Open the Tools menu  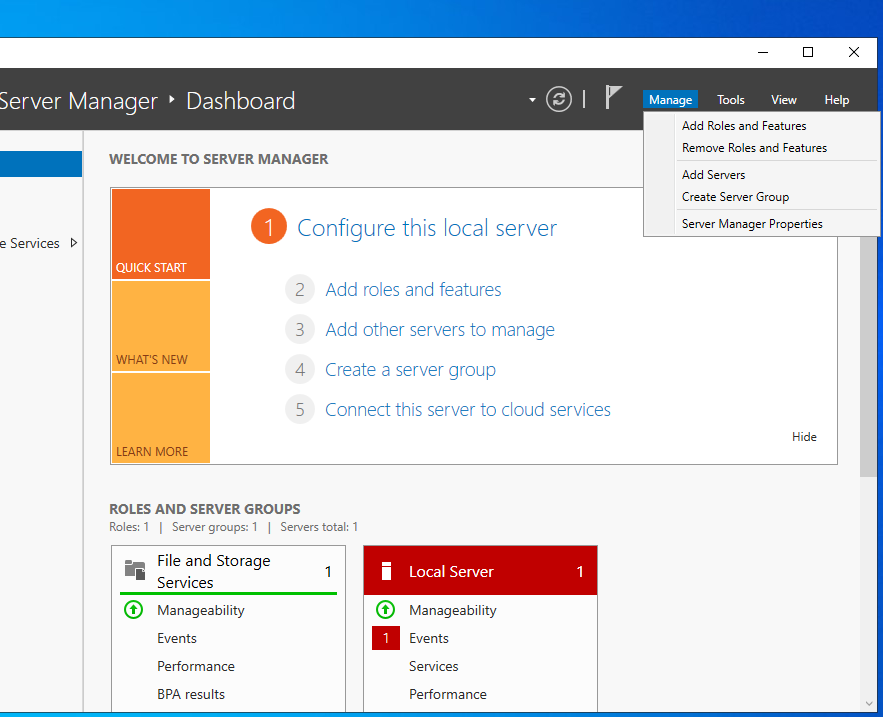[730, 100]
